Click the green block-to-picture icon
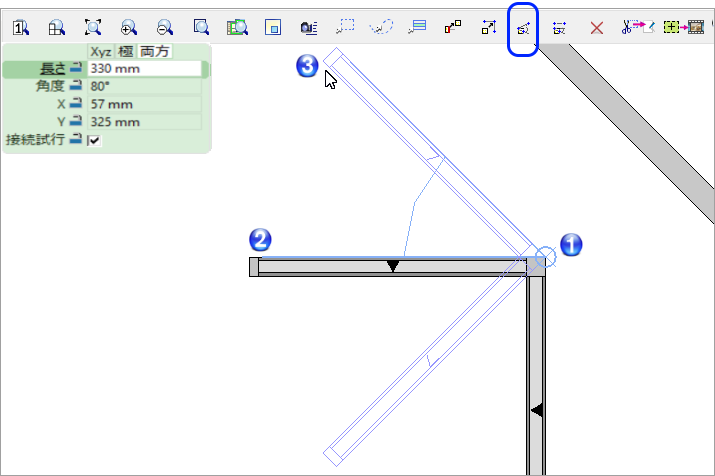This screenshot has height=476, width=715. tap(684, 27)
